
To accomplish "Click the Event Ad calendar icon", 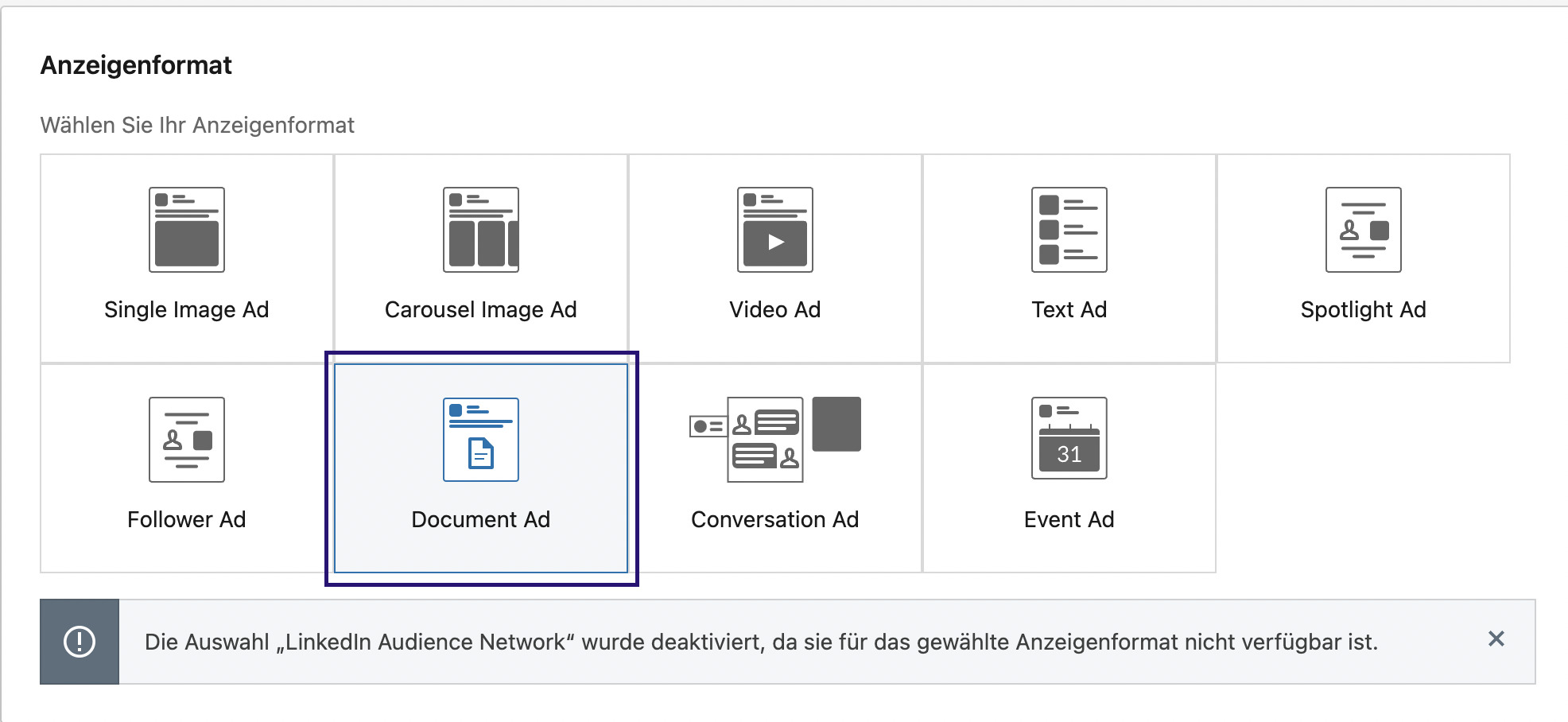I will pos(1069,438).
